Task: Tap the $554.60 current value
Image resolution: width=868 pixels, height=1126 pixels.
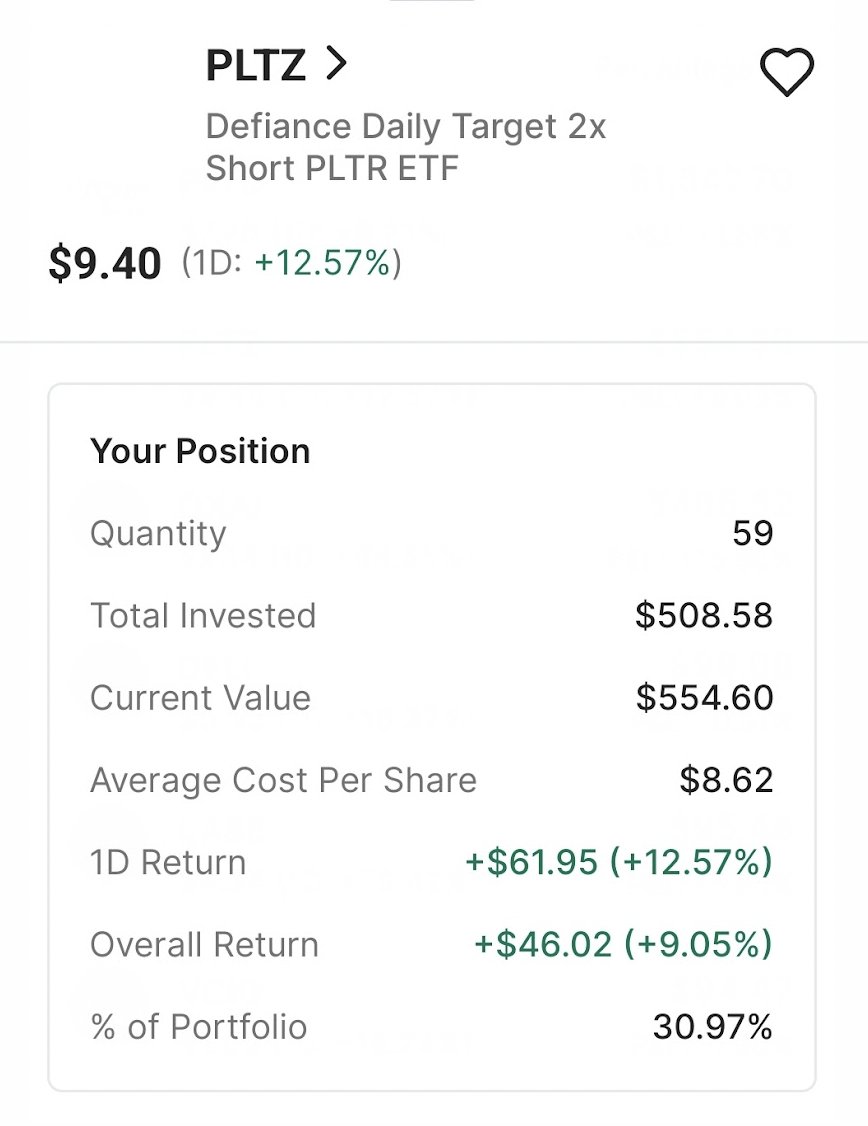Action: 704,698
